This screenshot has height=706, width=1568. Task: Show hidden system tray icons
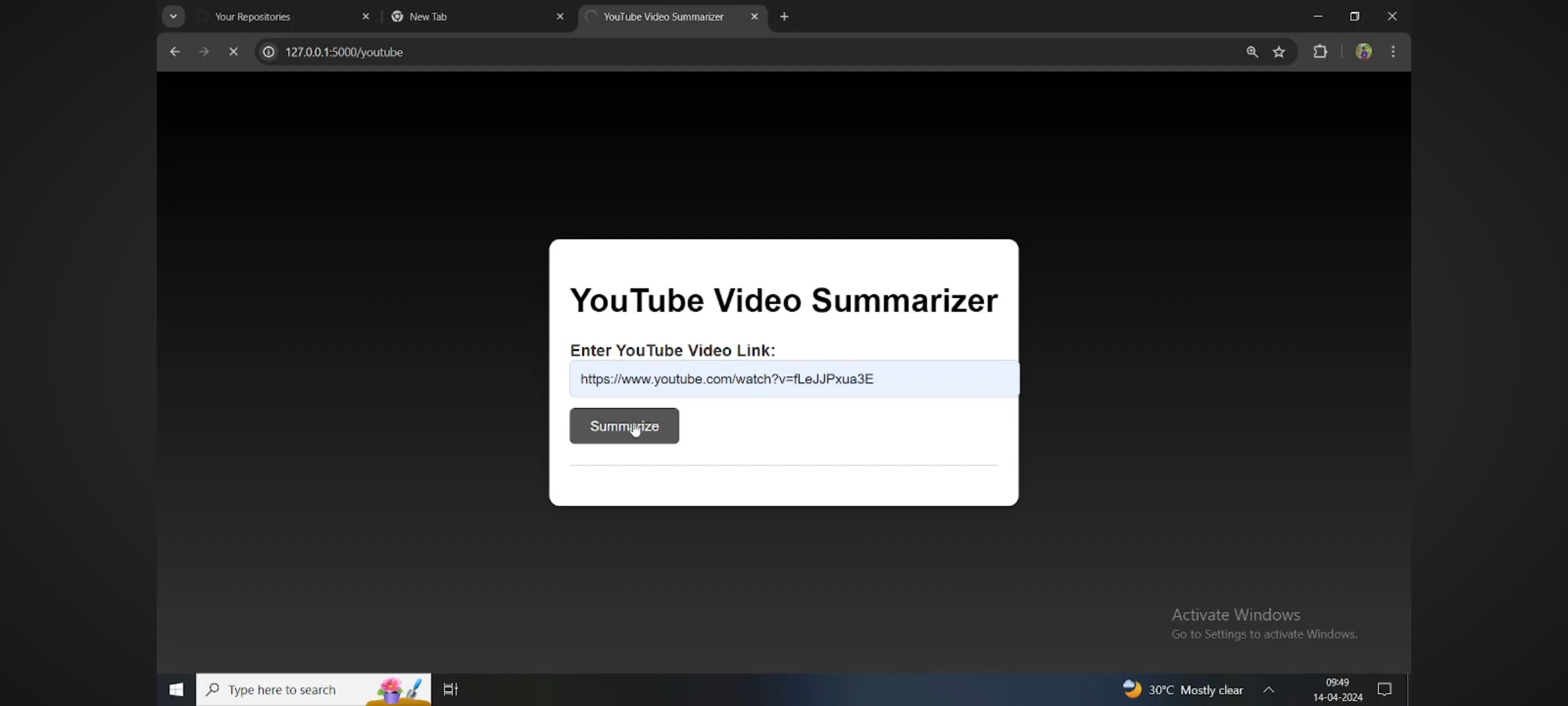(x=1269, y=690)
